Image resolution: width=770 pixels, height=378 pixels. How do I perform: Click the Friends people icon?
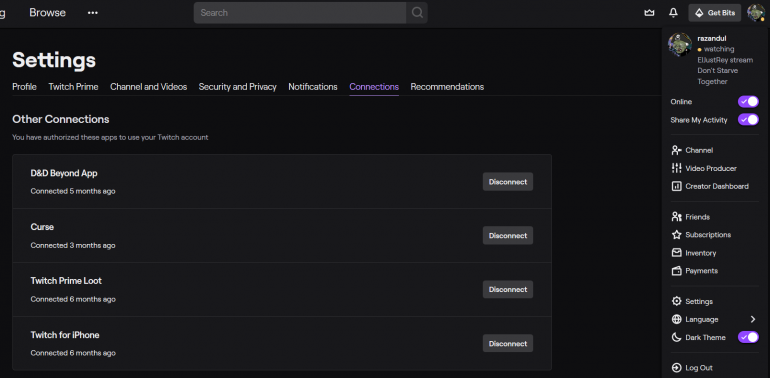pyautogui.click(x=677, y=217)
